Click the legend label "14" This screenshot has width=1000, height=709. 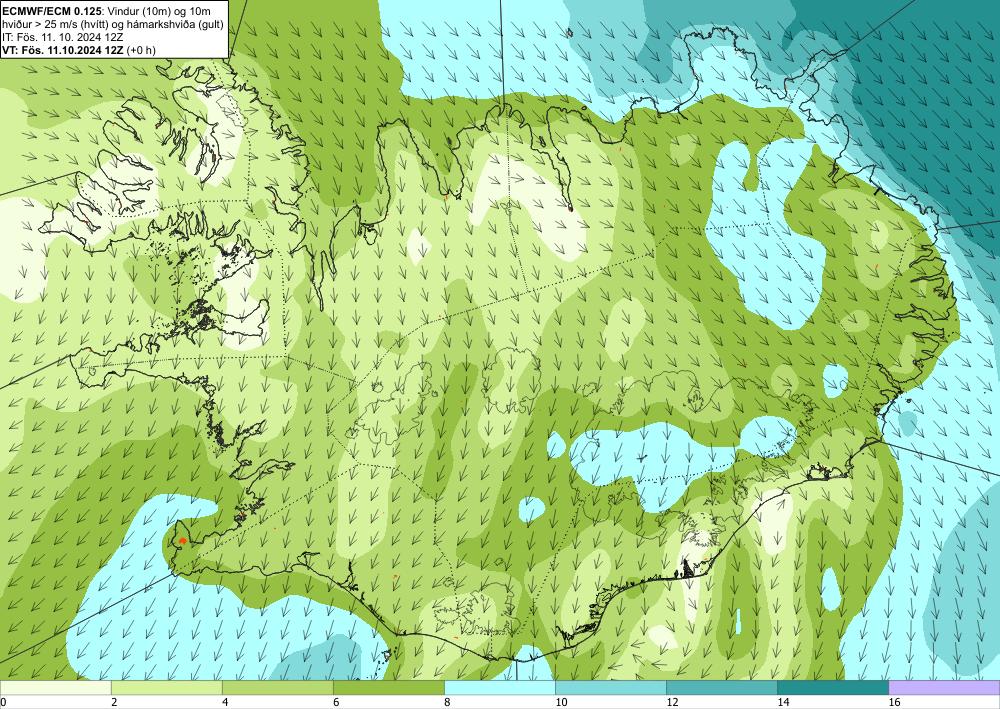(x=783, y=702)
